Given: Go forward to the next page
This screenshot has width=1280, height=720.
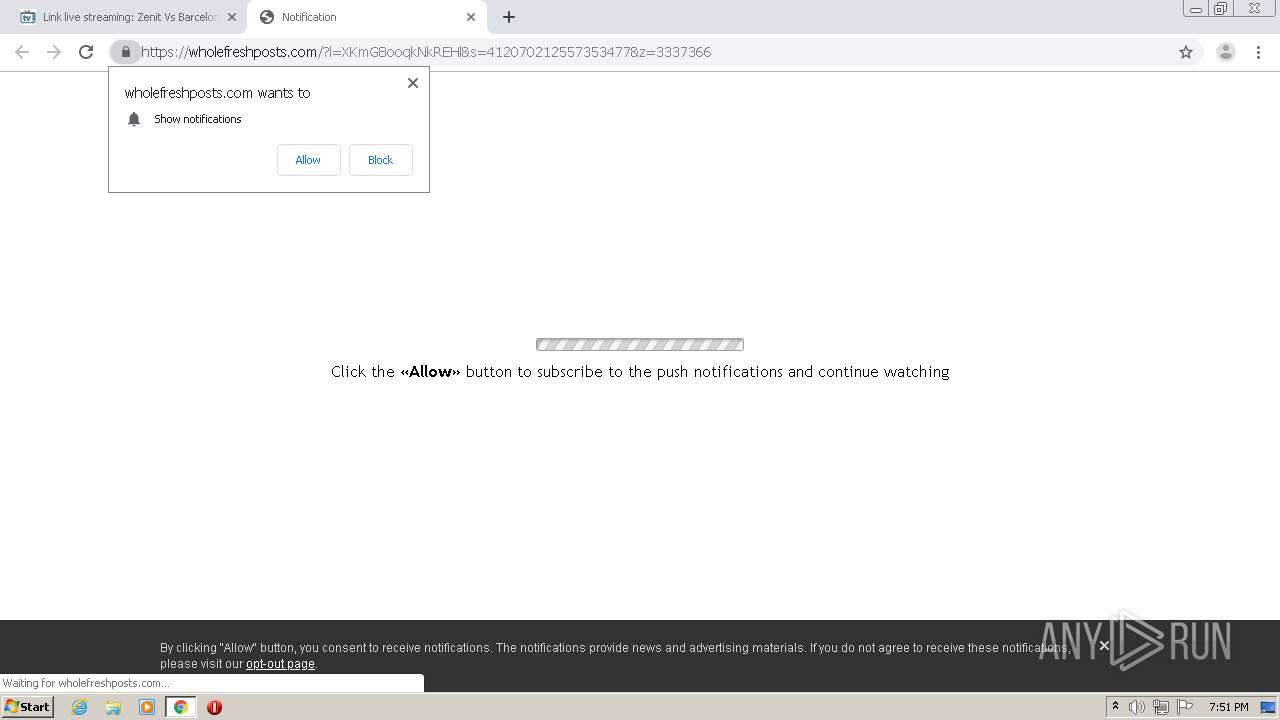Looking at the screenshot, I should coord(54,52).
